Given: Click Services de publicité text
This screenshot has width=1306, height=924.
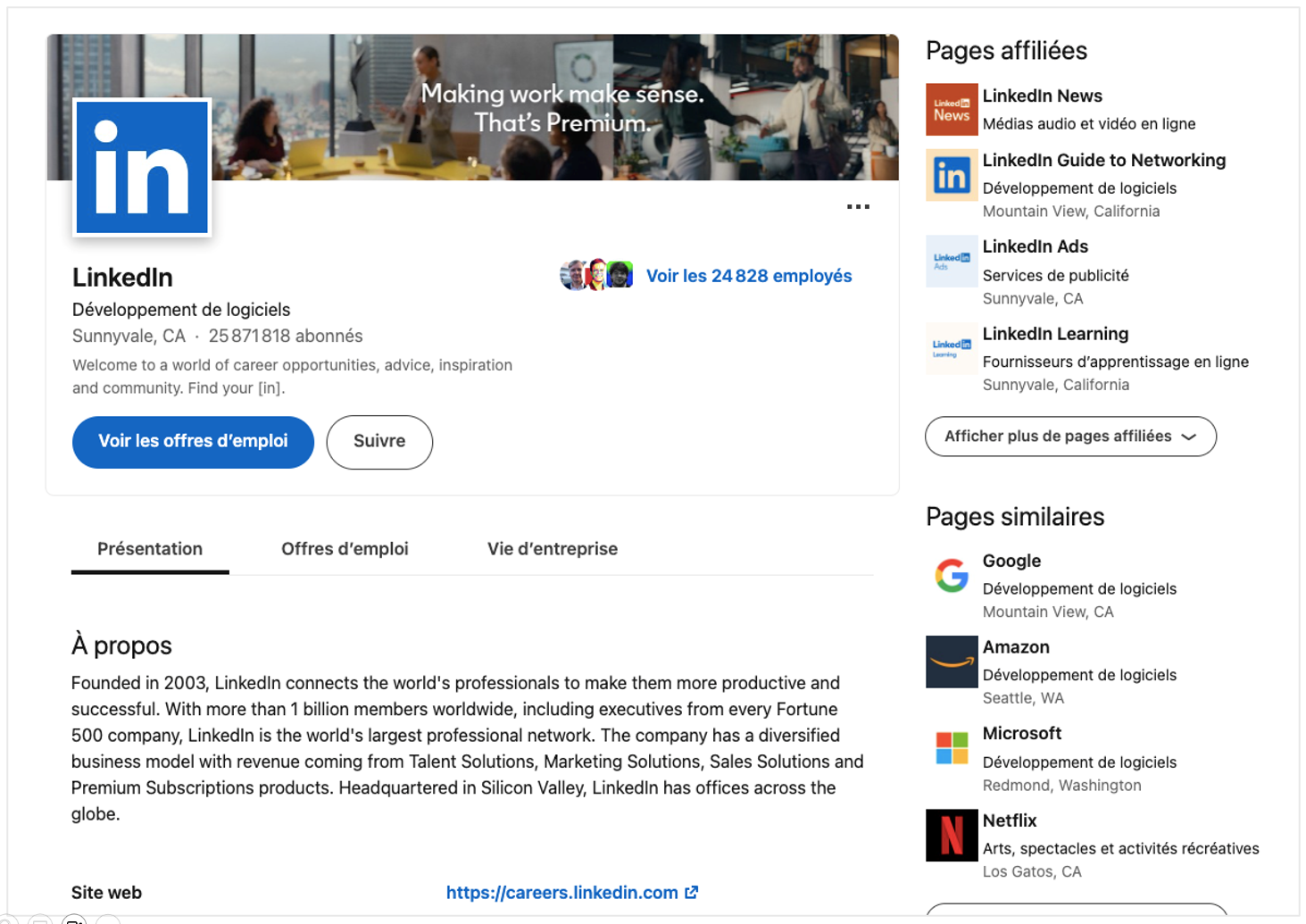Looking at the screenshot, I should (x=1055, y=276).
